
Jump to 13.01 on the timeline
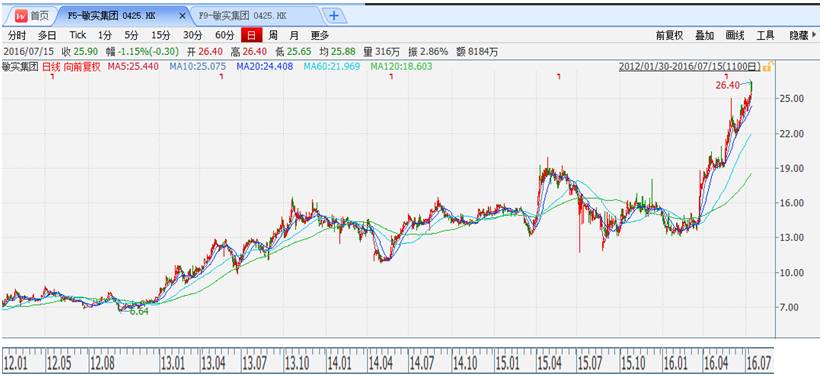pos(173,363)
